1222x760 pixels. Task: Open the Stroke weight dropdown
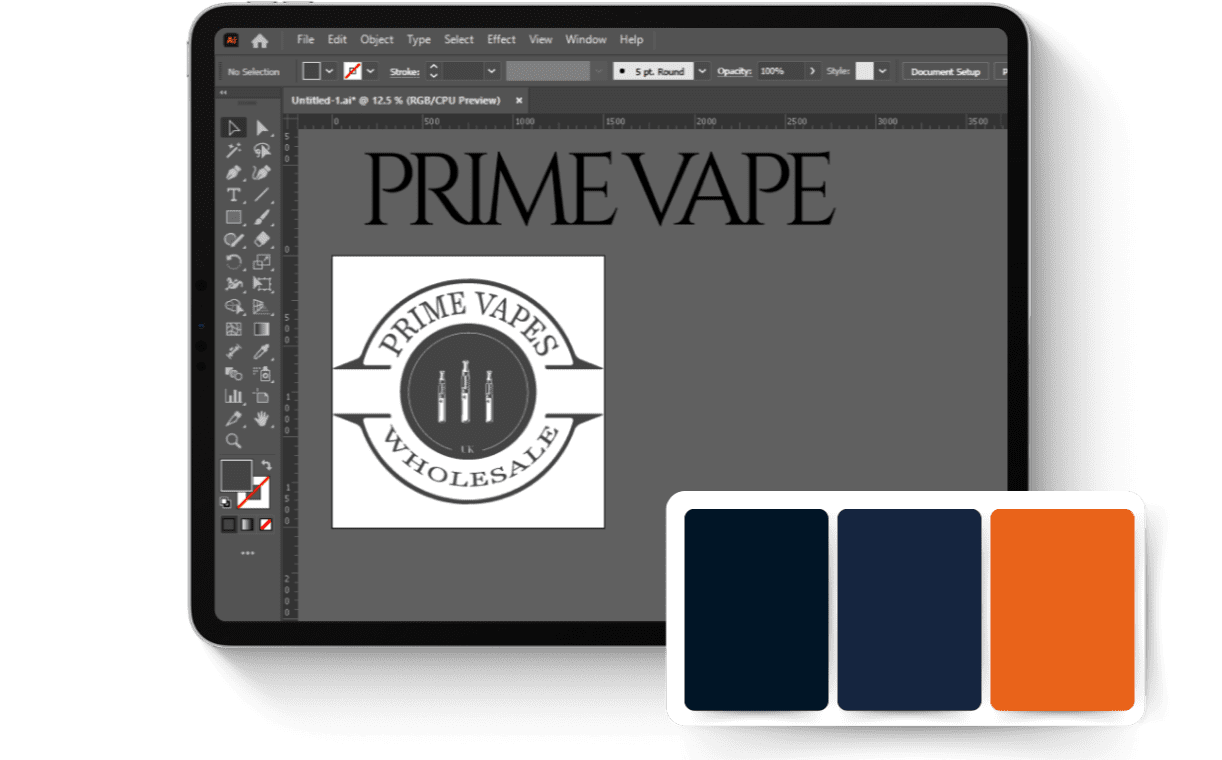491,71
